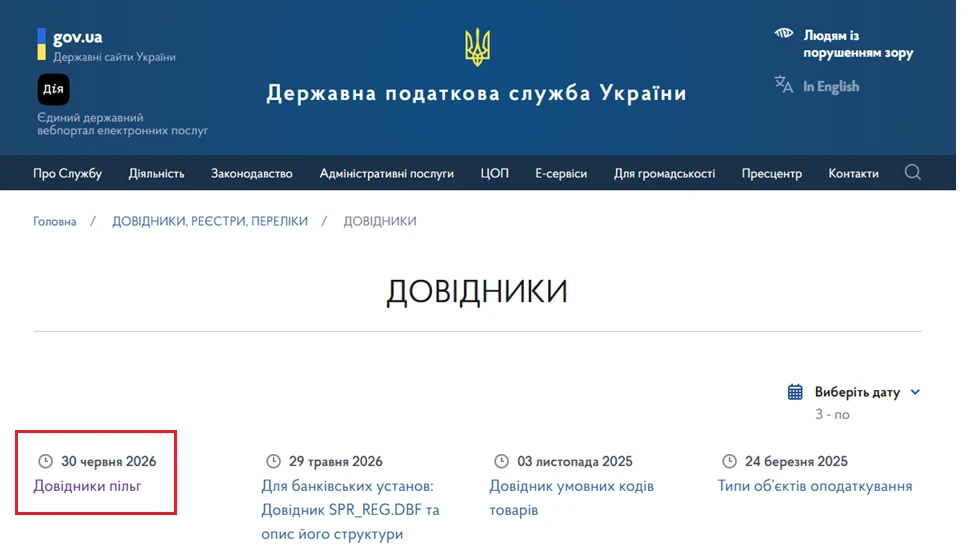Click the Дія app logo
Image resolution: width=975 pixels, height=560 pixels.
click(x=53, y=90)
